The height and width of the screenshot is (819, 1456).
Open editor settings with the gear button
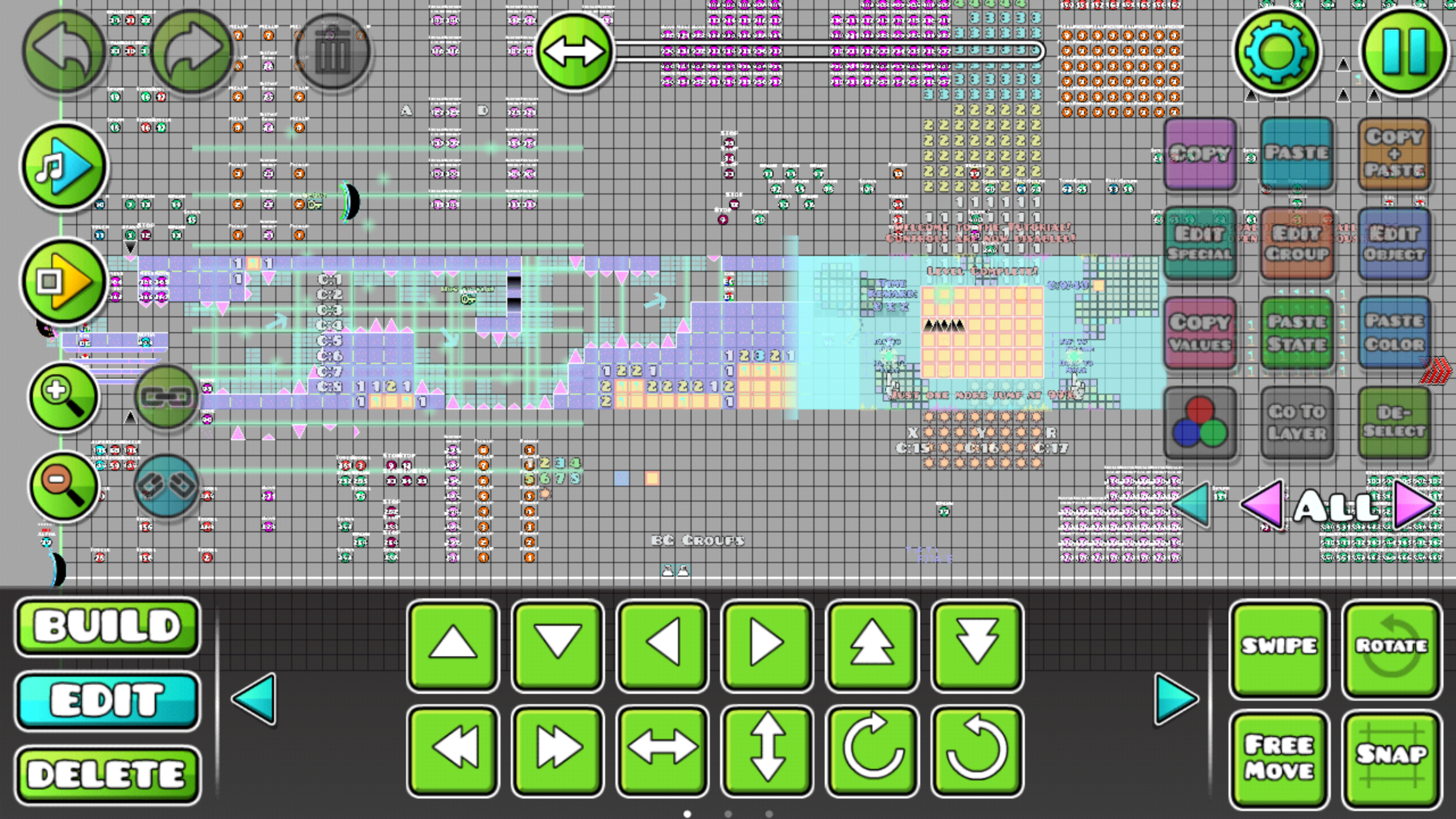point(1276,51)
